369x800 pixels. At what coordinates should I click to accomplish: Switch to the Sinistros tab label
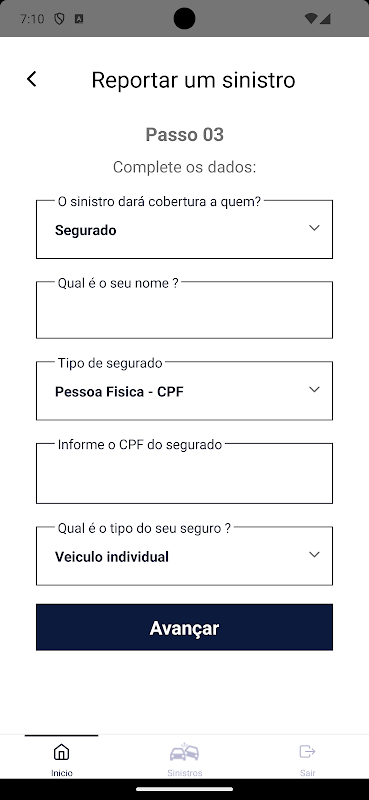pos(185,773)
